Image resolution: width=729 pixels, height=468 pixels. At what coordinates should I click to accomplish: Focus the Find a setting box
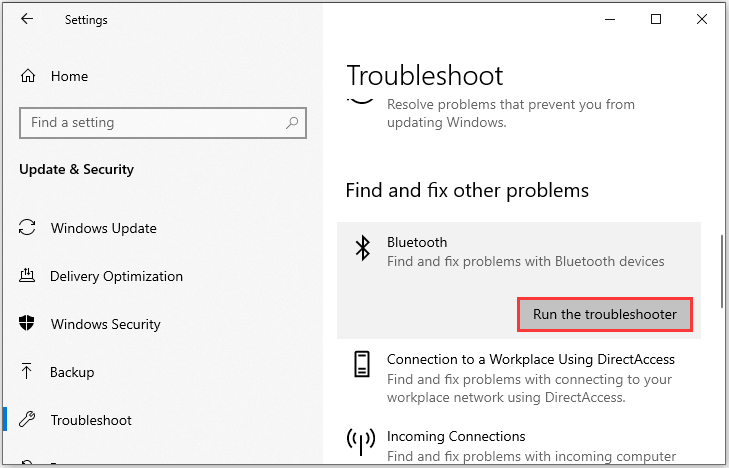(x=150, y=123)
